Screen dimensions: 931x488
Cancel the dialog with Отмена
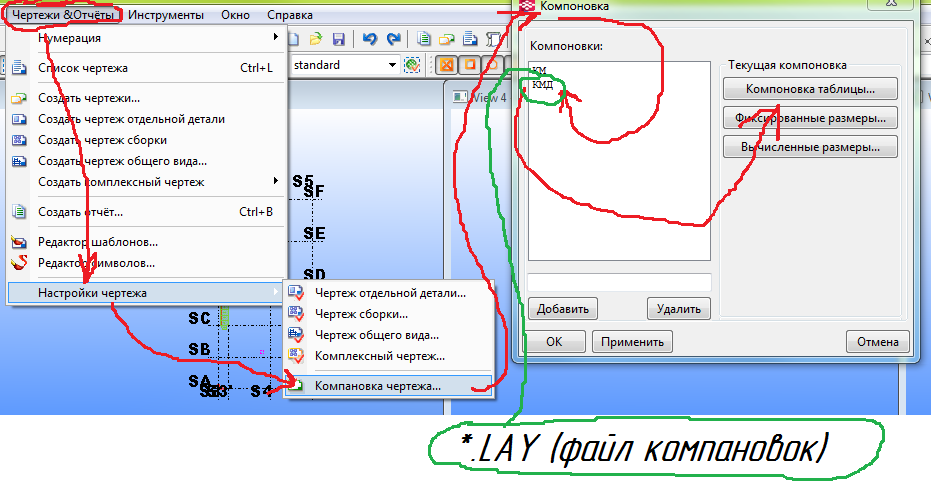[878, 342]
